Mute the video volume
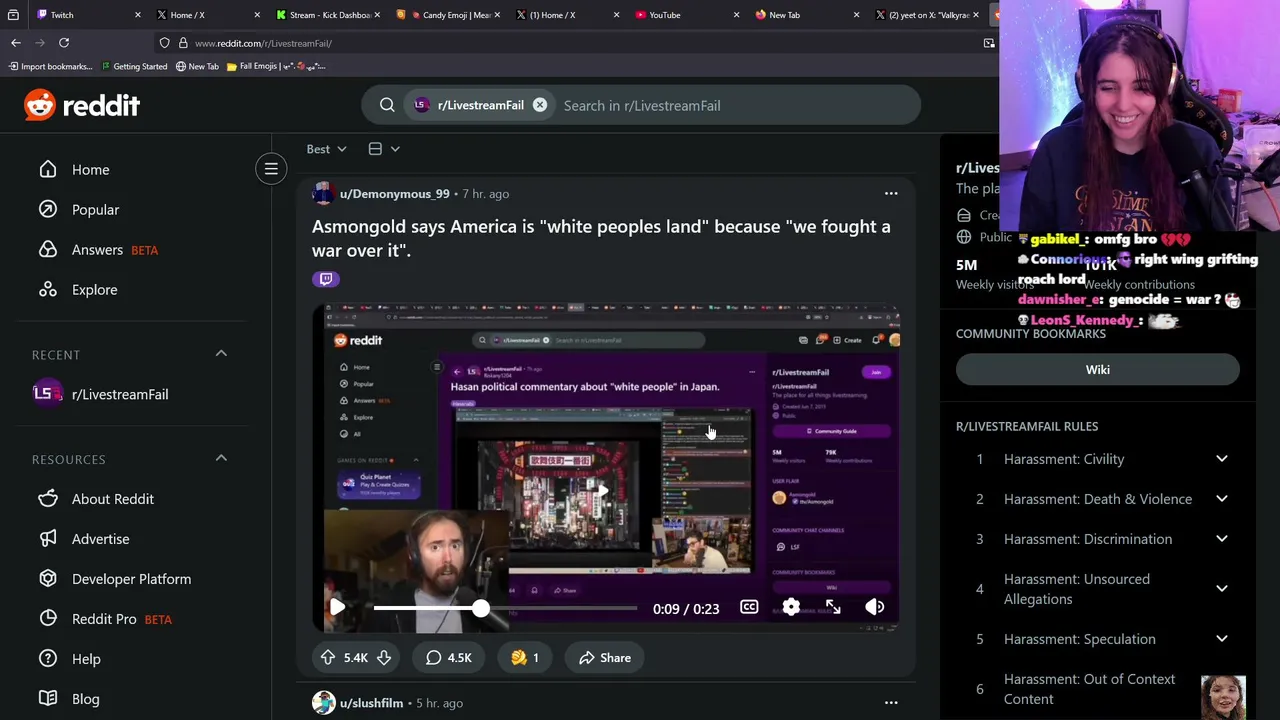This screenshot has width=1280, height=720. pyautogui.click(x=875, y=608)
